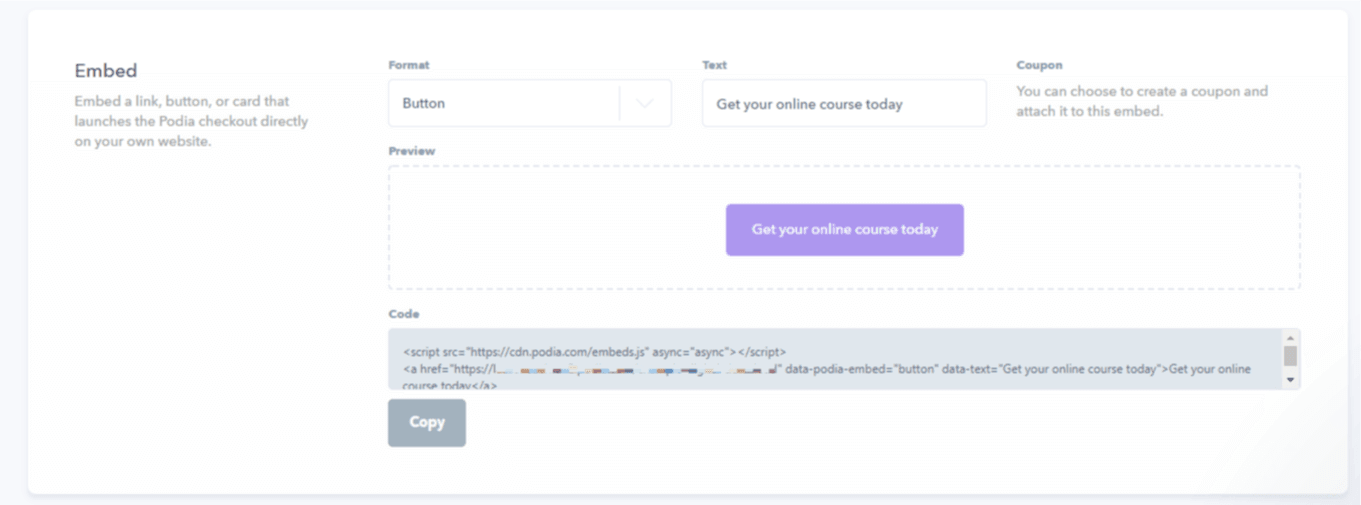This screenshot has height=505, width=1361.
Task: Click the script src line in code
Action: 595,352
